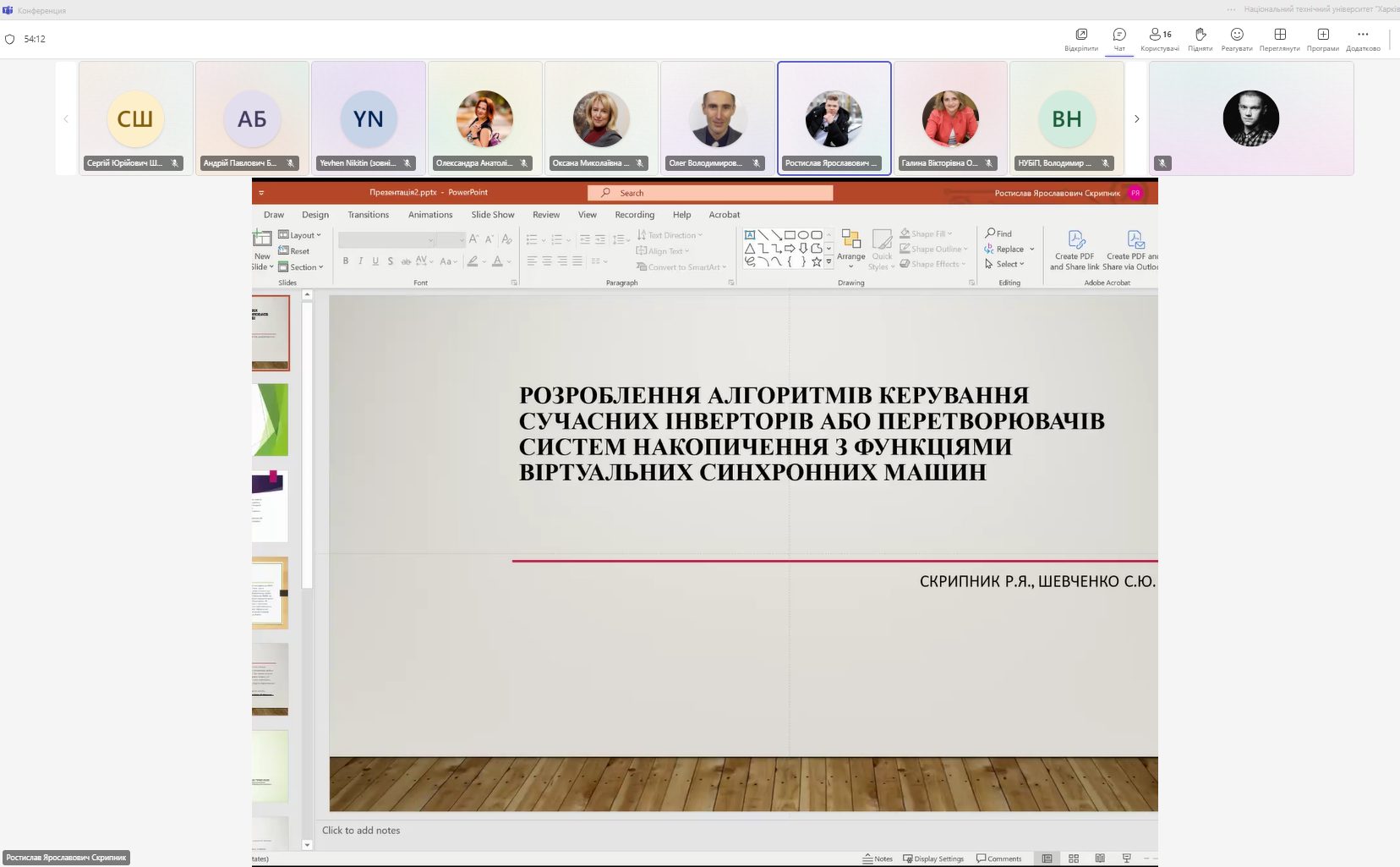Click the Програми apps icon
Viewport: 1400px width, 867px height.
pos(1323,38)
